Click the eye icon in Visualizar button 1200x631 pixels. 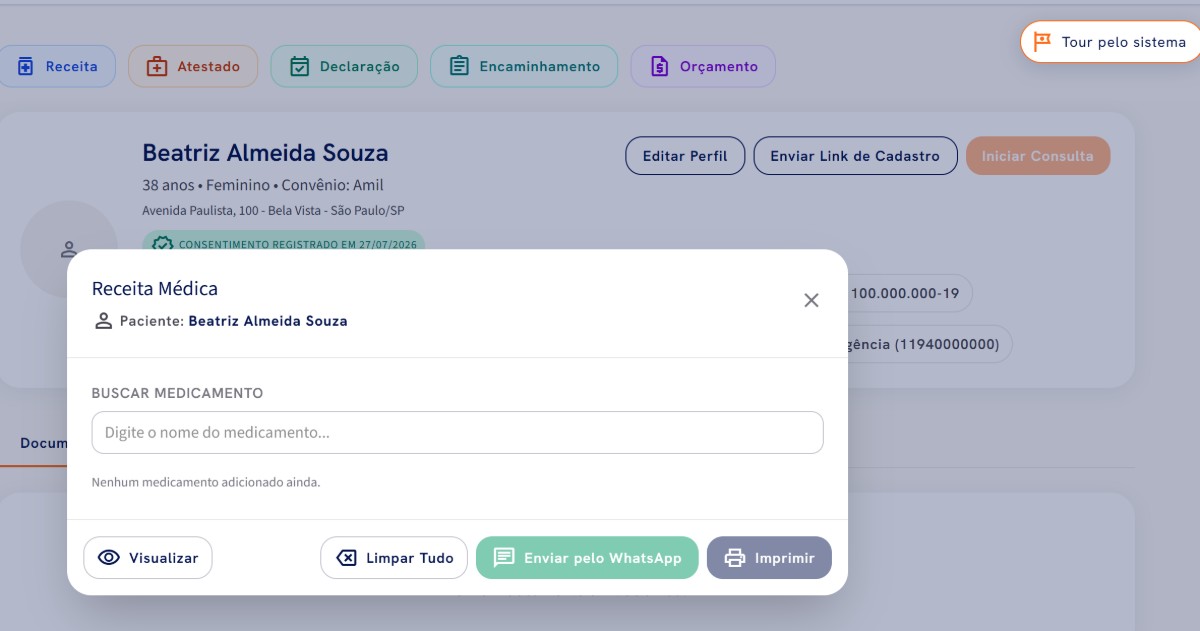coord(109,558)
